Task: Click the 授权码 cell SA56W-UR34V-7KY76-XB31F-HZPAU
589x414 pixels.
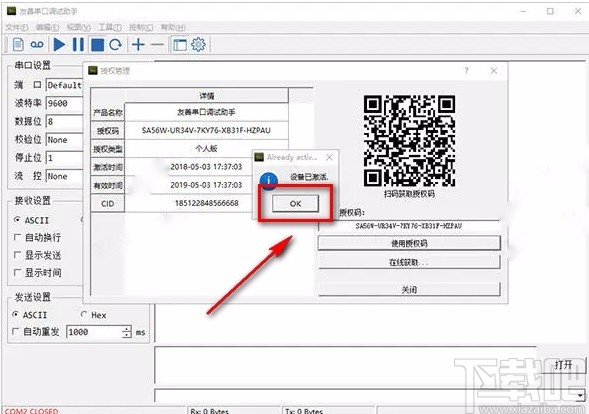Action: coord(206,130)
